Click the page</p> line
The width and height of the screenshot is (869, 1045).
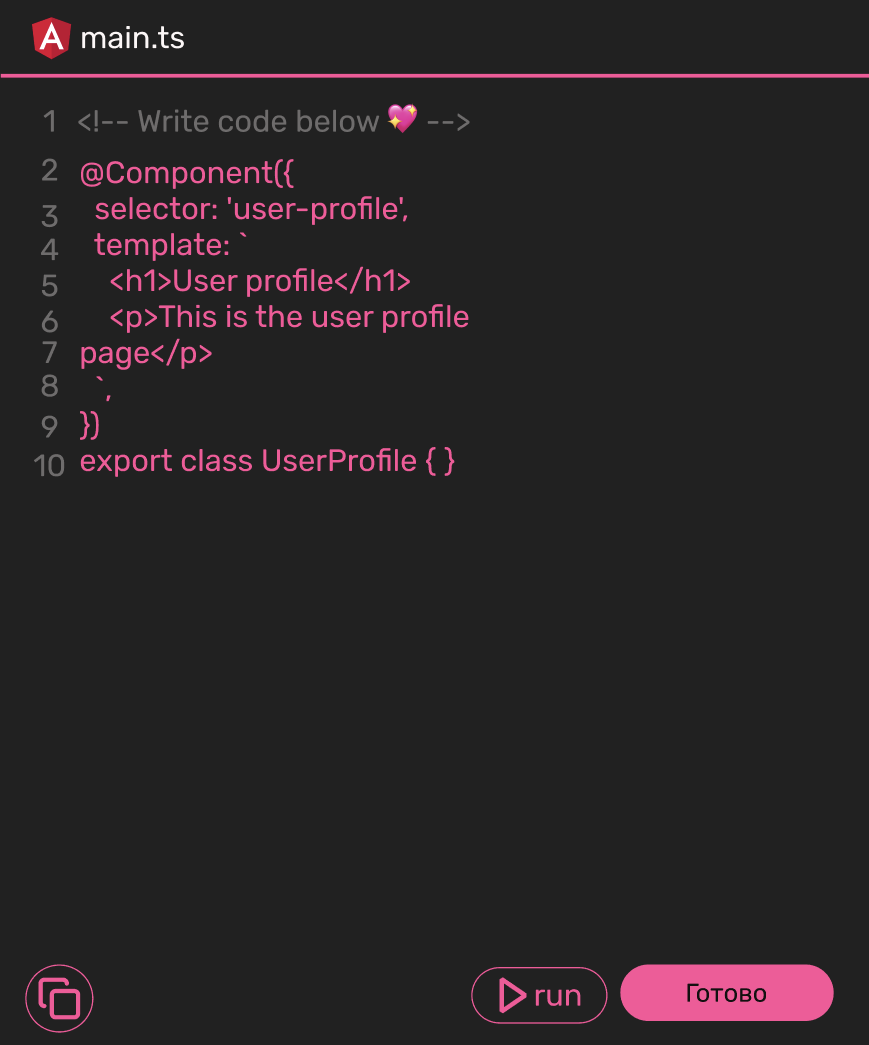coord(146,354)
